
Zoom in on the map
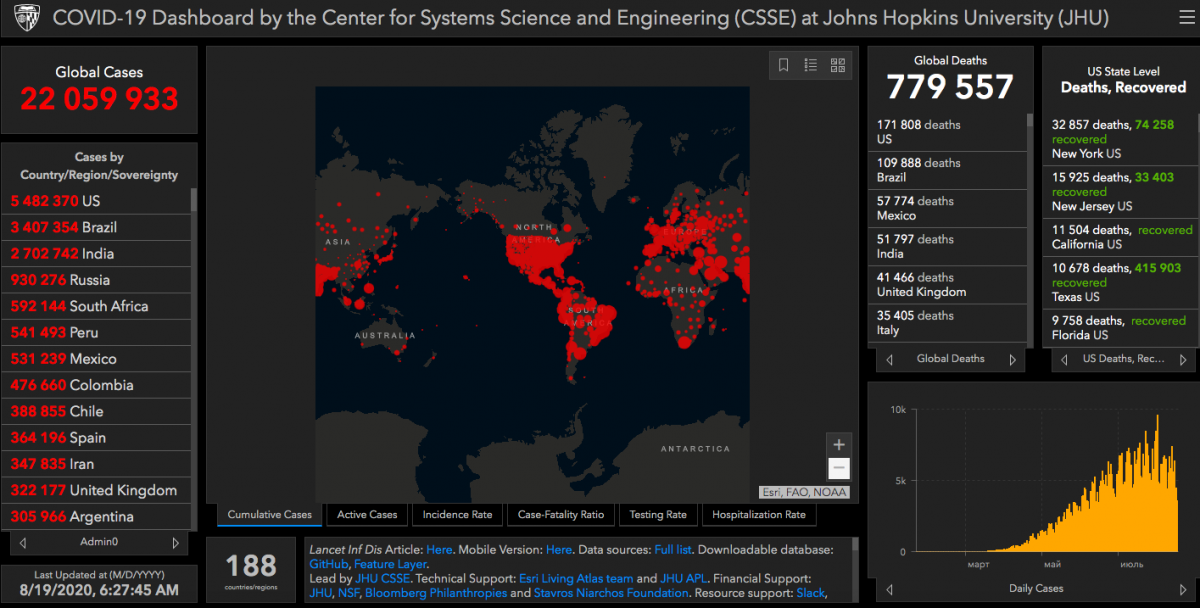point(839,444)
